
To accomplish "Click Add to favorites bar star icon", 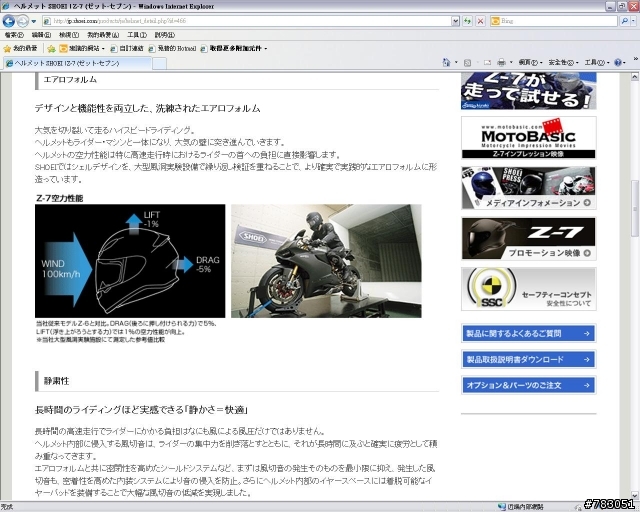I will (51, 49).
